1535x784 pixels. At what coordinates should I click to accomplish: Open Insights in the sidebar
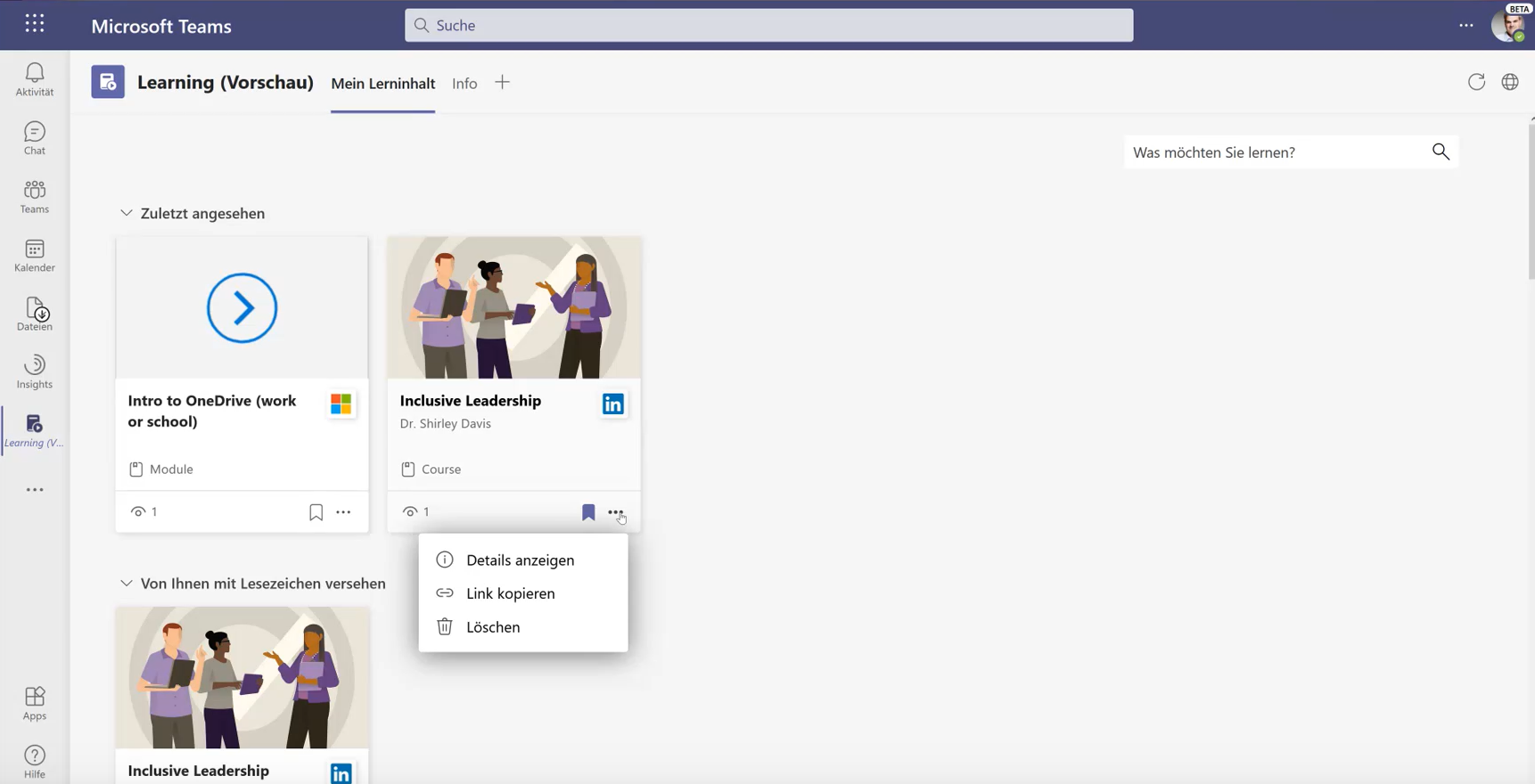(x=35, y=372)
